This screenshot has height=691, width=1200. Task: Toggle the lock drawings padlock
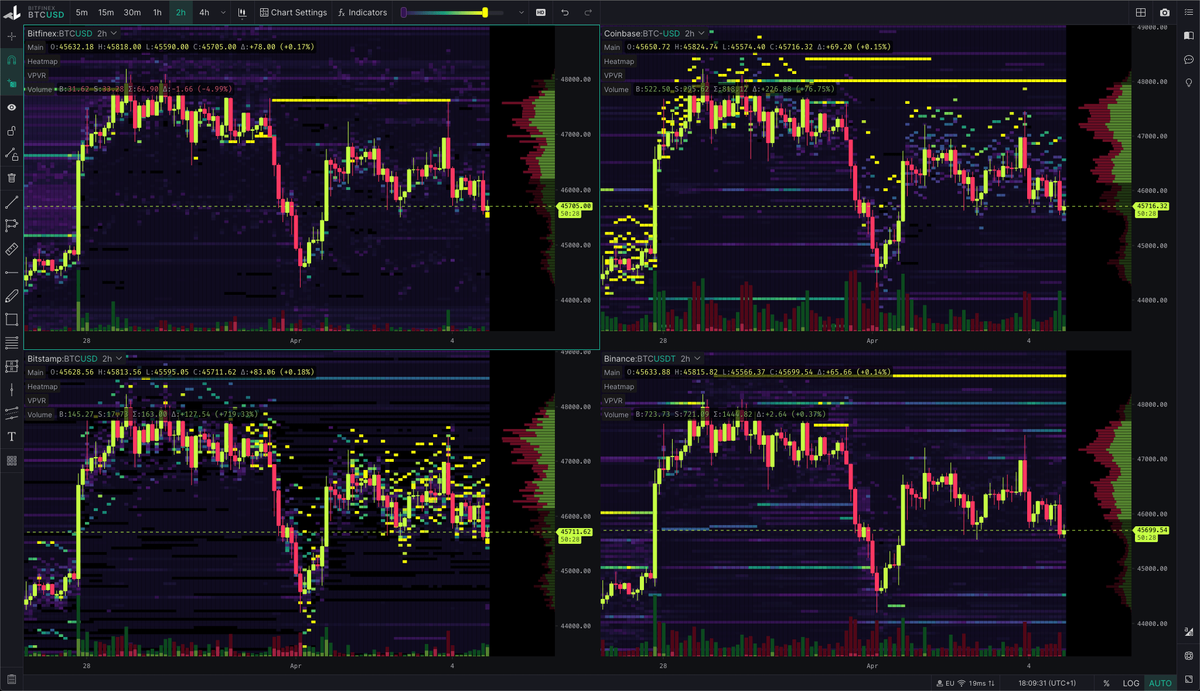click(x=11, y=131)
